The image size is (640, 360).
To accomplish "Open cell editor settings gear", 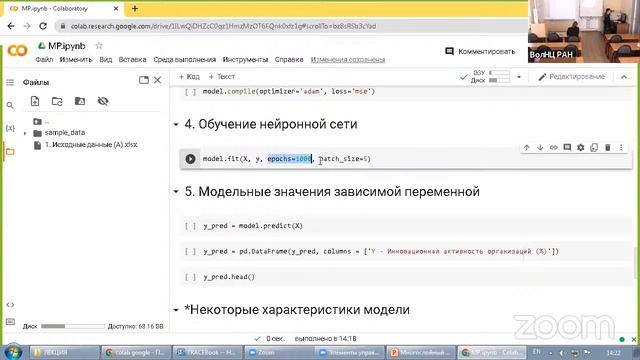I will (x=580, y=147).
